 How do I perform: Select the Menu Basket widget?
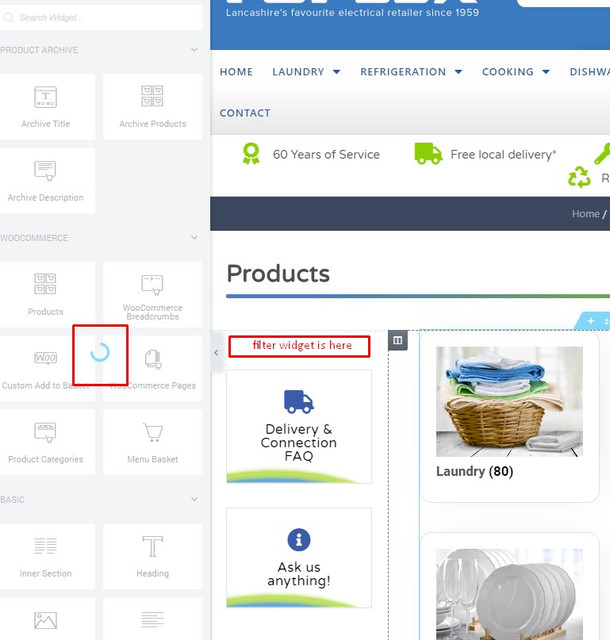152,442
